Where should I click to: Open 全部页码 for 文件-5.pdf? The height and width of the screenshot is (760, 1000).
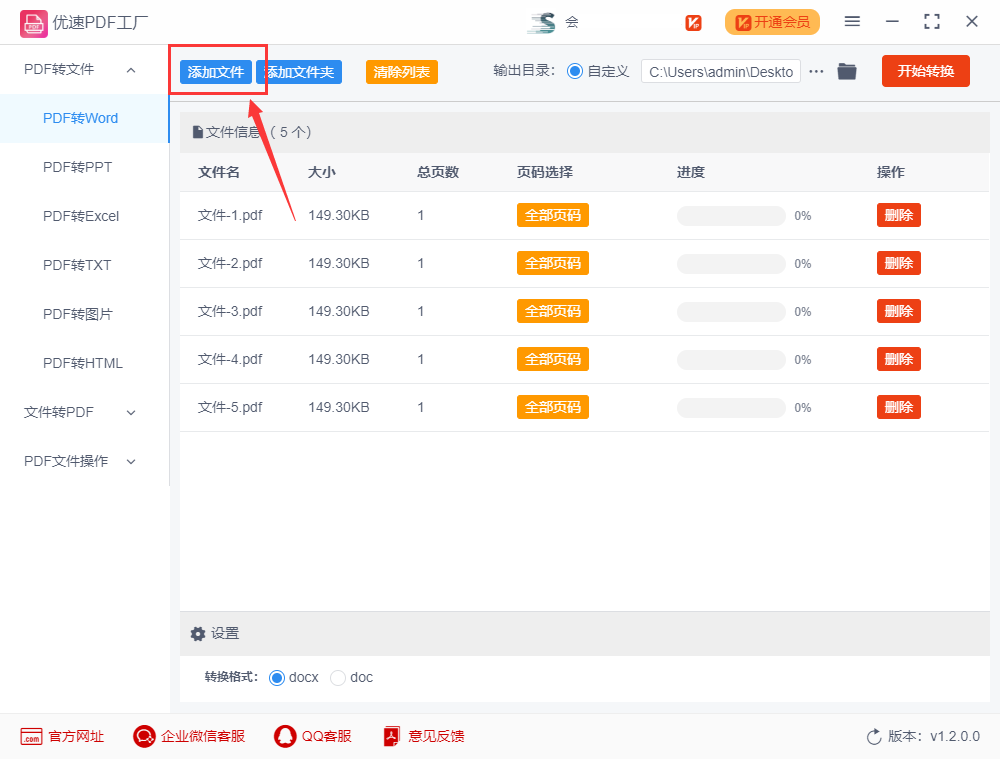(553, 407)
